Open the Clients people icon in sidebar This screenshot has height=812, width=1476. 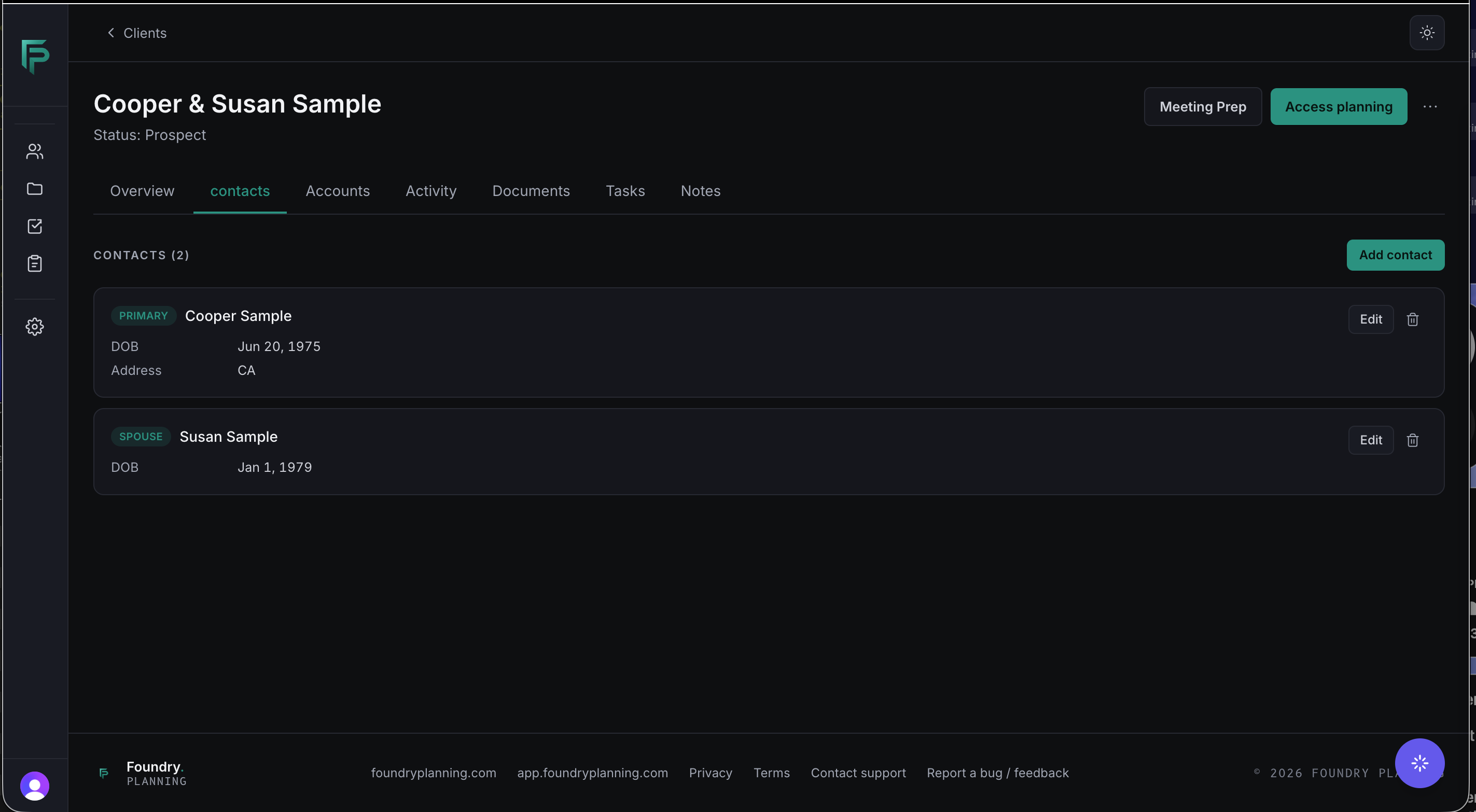(34, 151)
